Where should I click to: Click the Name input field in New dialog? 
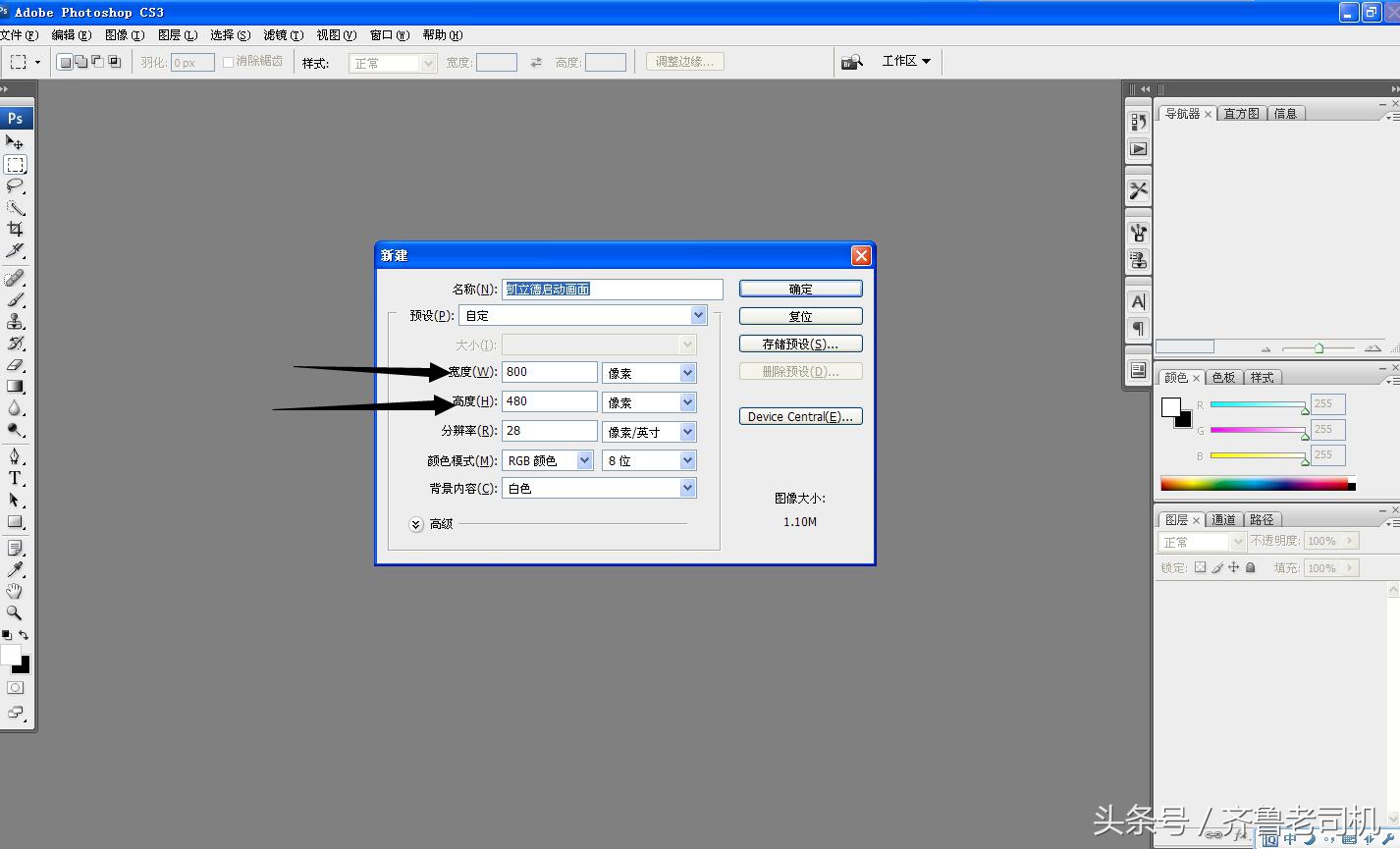613,290
